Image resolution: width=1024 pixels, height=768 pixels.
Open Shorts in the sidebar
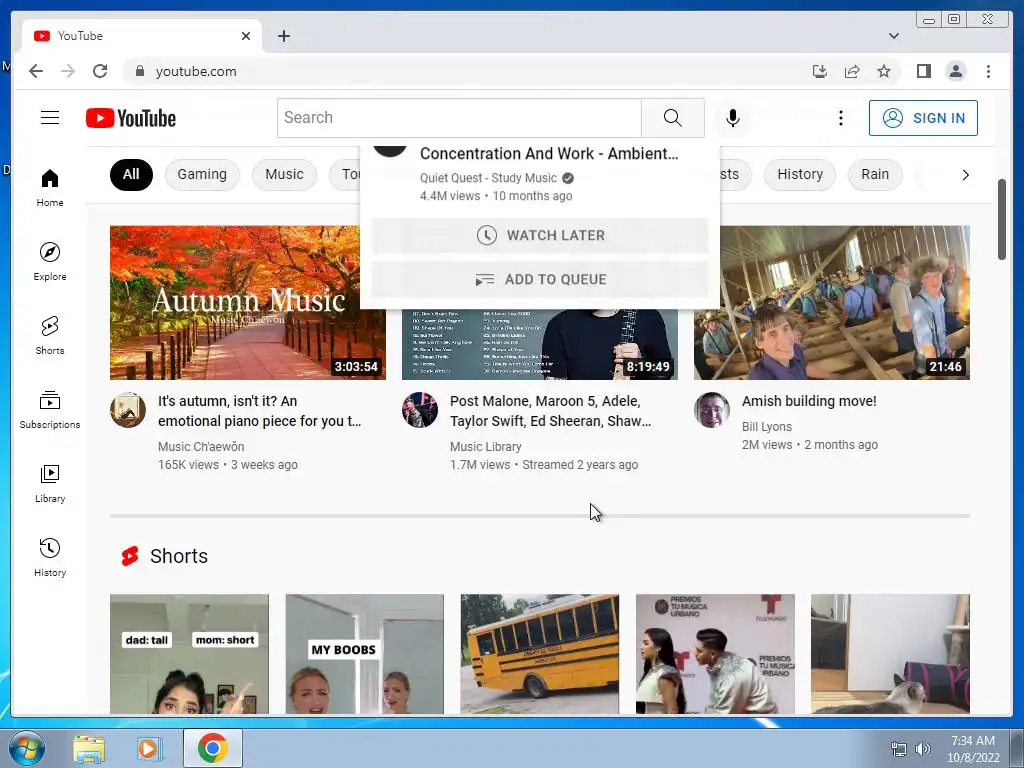[x=50, y=336]
